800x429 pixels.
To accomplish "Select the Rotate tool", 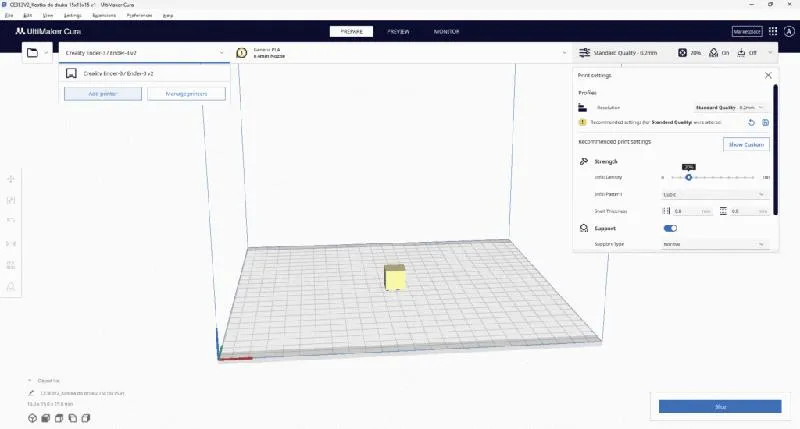I will coord(11,221).
